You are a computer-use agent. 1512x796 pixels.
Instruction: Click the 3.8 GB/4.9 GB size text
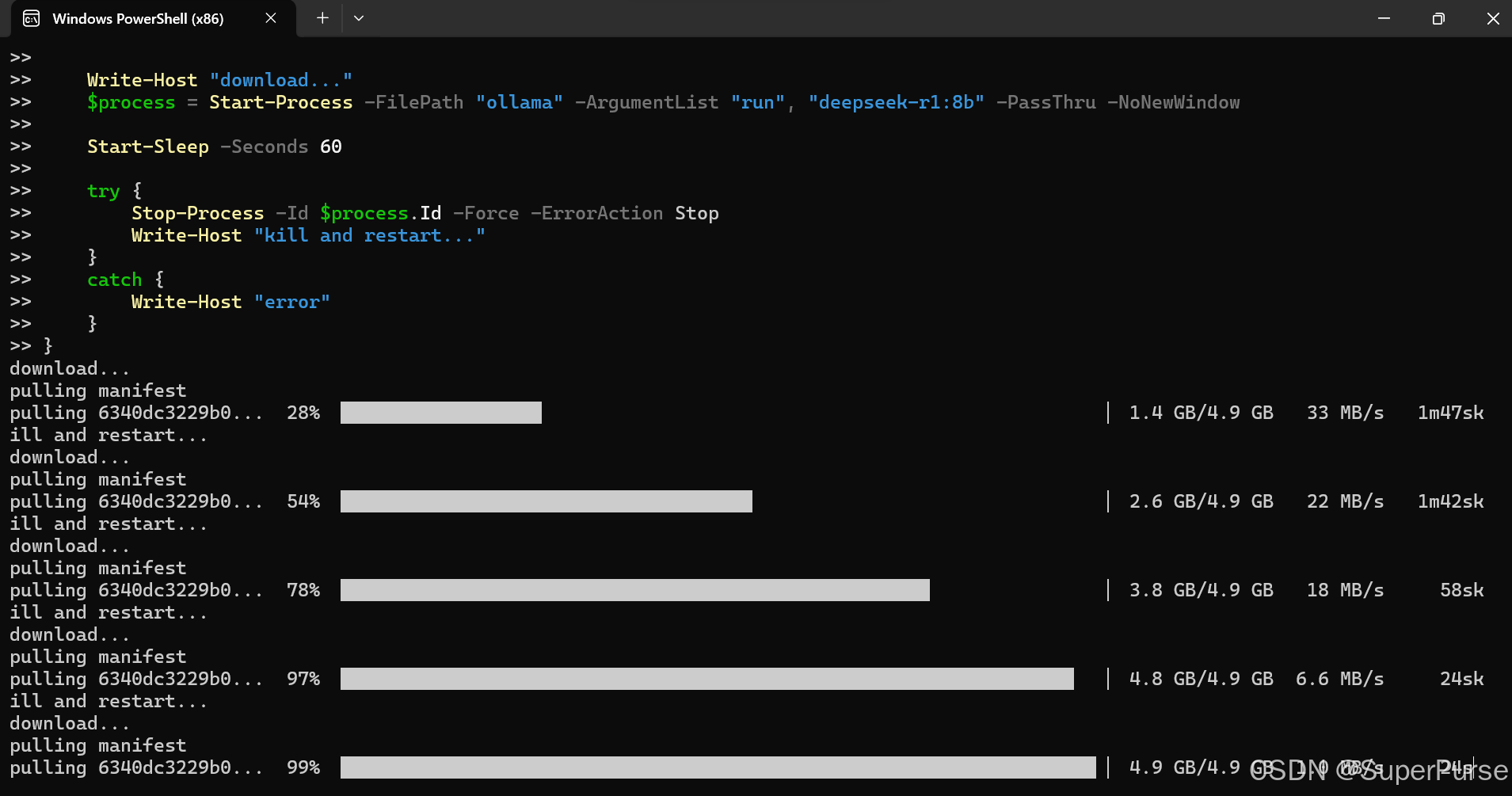click(1202, 590)
